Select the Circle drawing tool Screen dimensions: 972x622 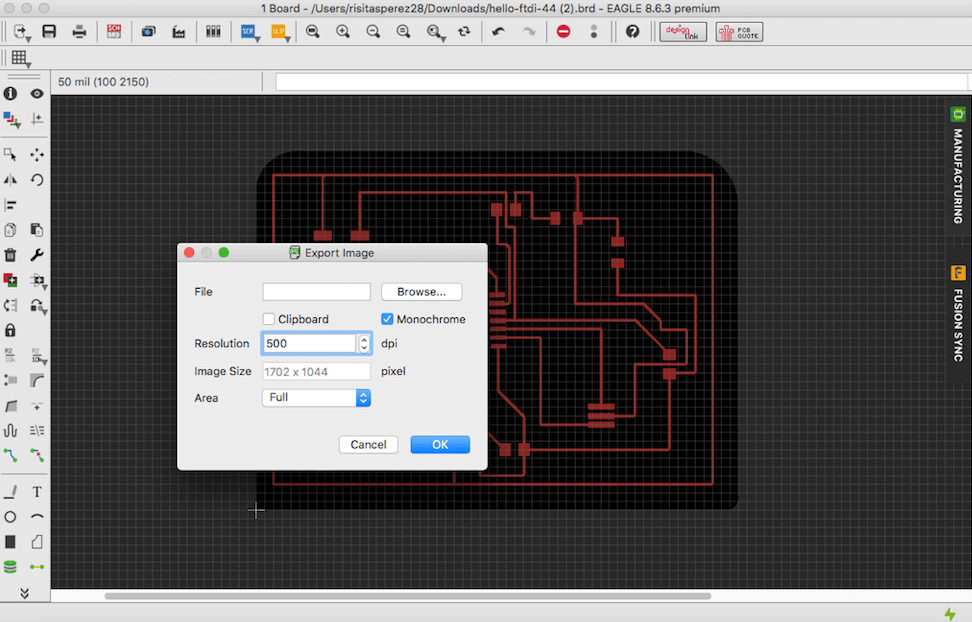(x=10, y=517)
